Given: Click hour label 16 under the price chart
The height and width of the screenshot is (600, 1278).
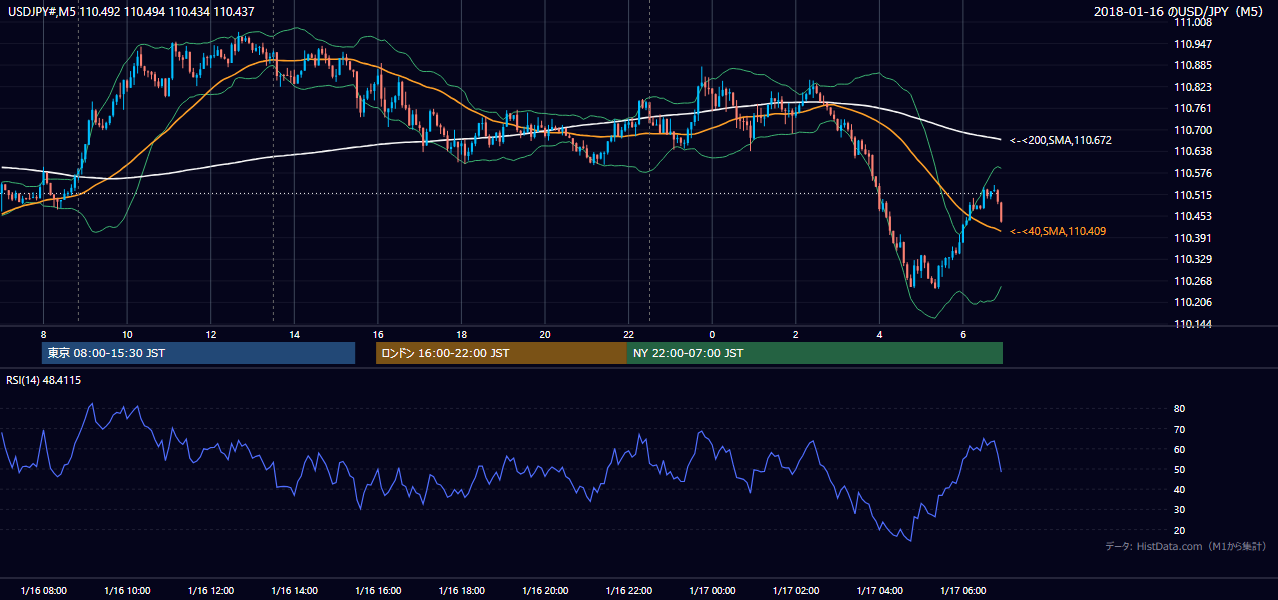Looking at the screenshot, I should pos(378,334).
